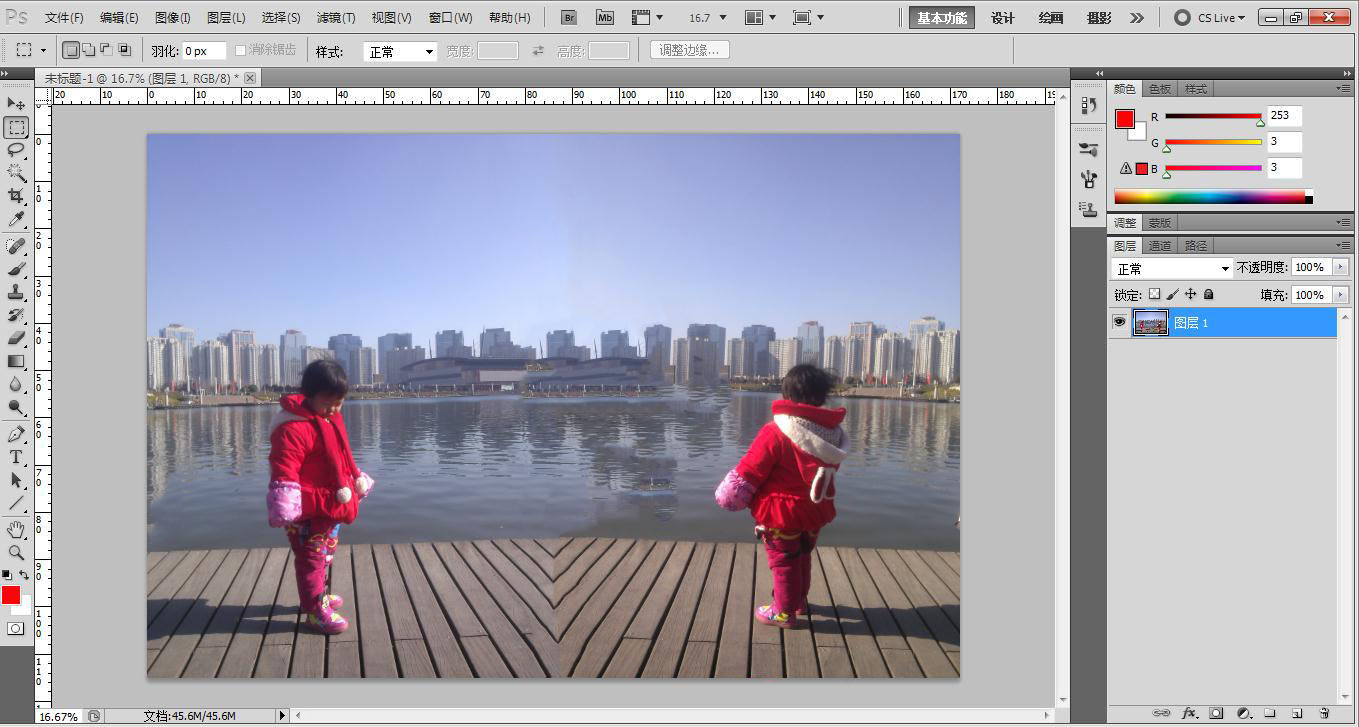
Task: Select the Rectangular Marquee tool in toolbox
Action: tap(16, 127)
